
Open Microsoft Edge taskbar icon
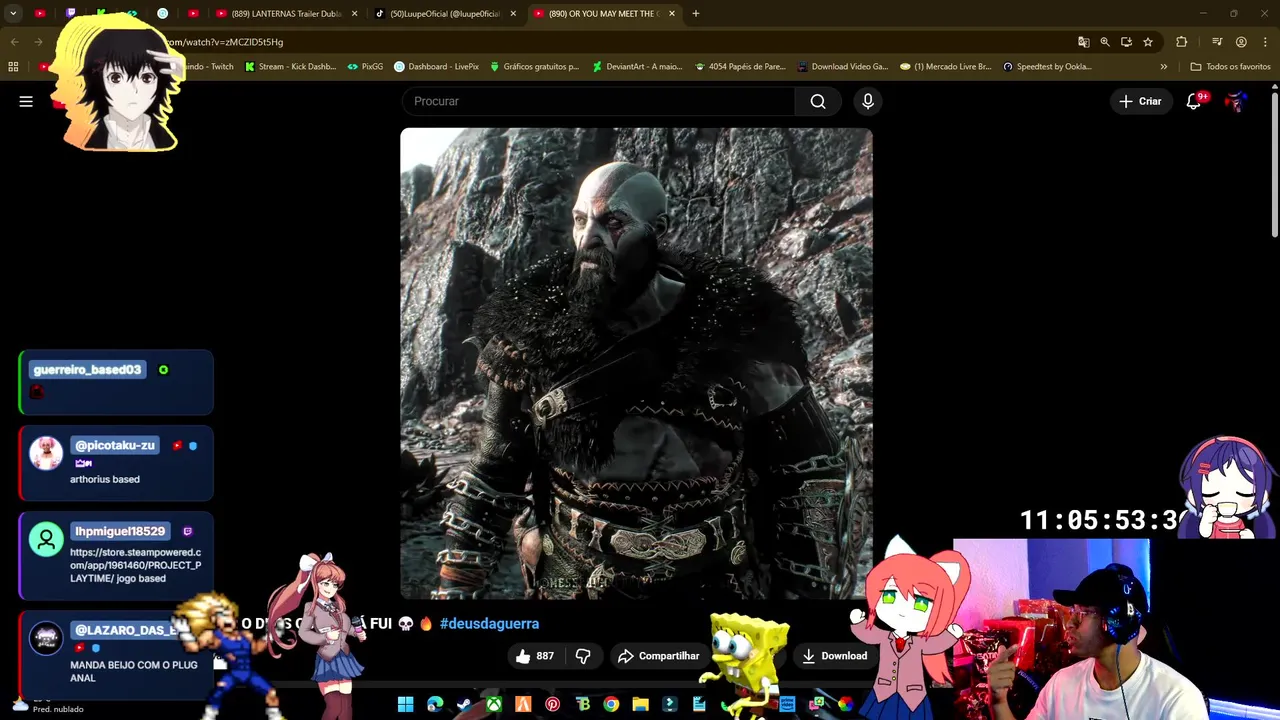point(435,705)
